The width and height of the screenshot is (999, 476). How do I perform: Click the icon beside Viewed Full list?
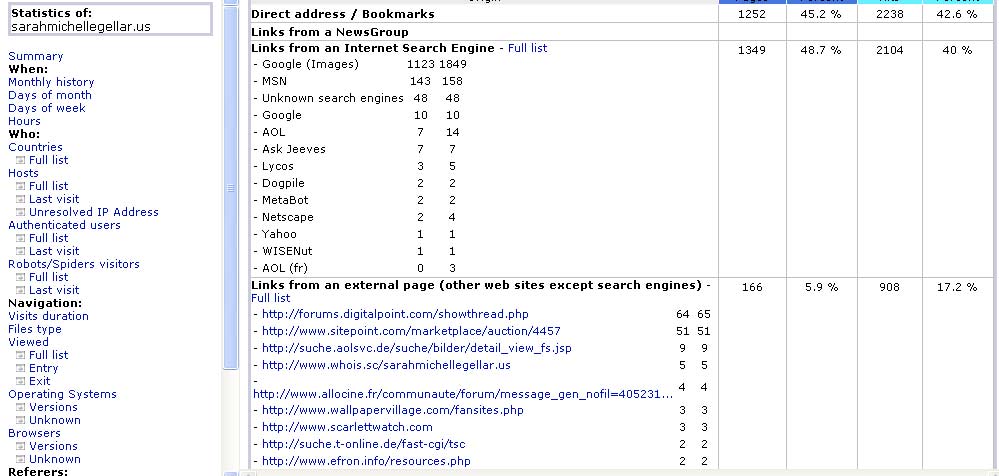[20, 355]
